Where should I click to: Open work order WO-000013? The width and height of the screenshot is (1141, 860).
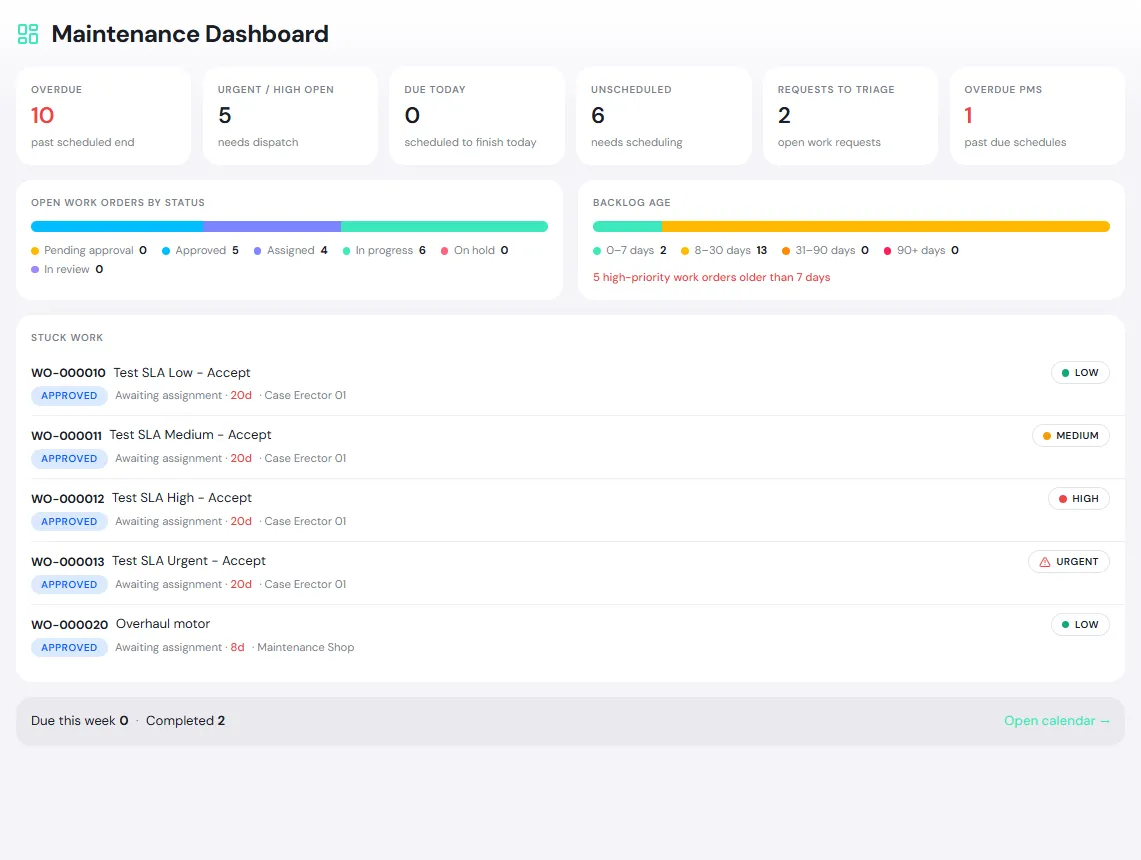tap(570, 573)
